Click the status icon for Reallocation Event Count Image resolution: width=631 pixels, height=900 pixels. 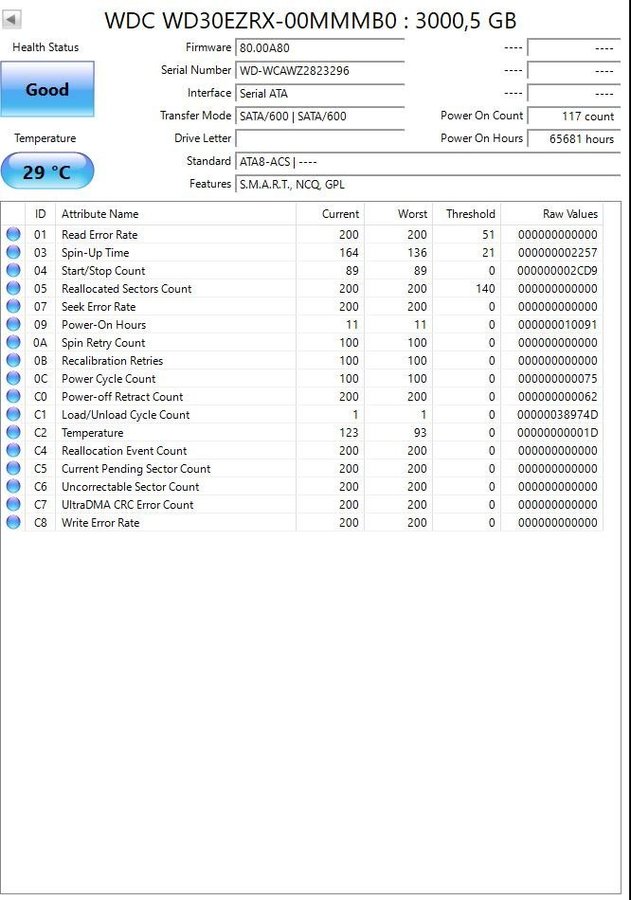(13, 450)
